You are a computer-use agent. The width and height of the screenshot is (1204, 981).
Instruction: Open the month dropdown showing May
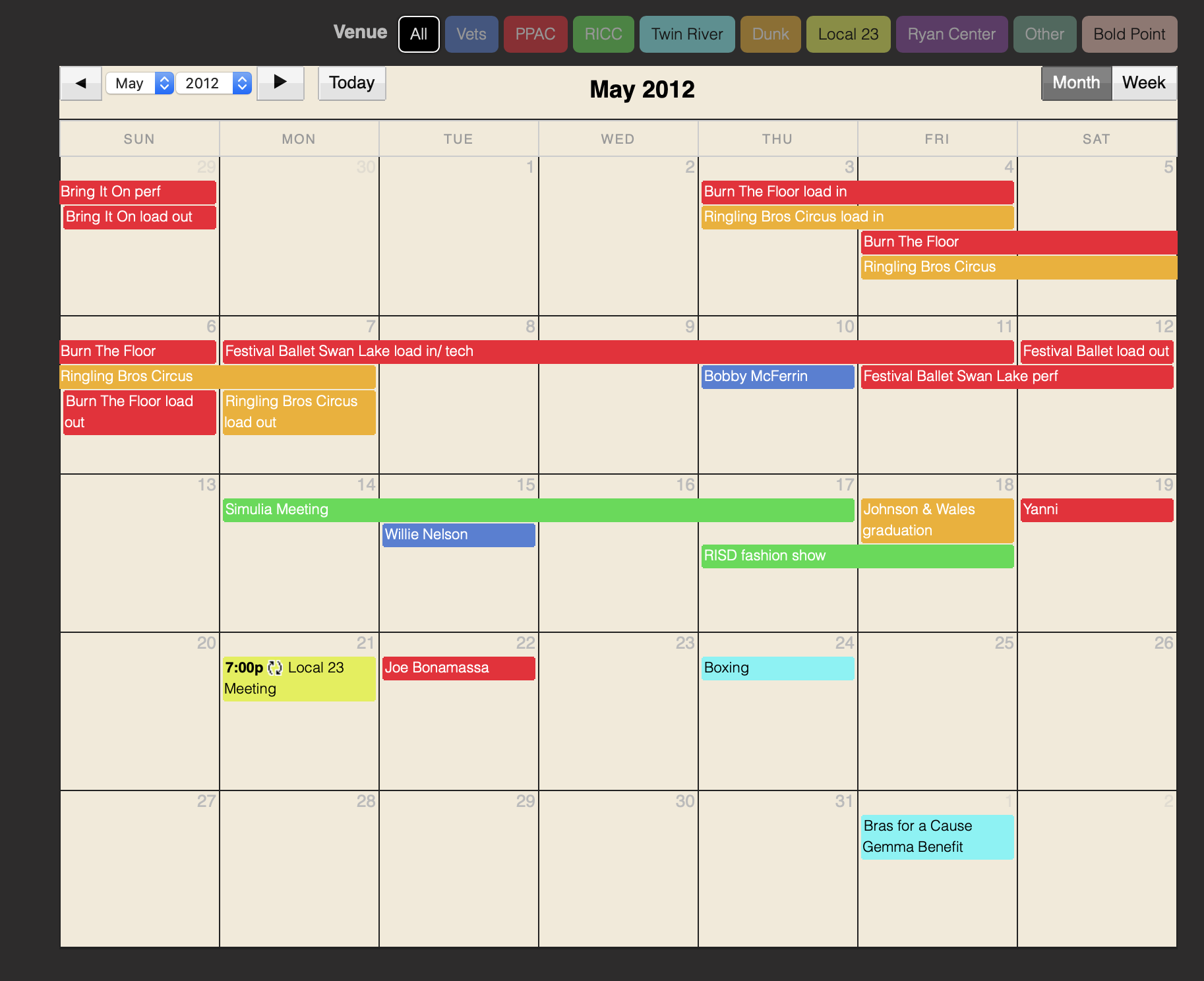139,83
